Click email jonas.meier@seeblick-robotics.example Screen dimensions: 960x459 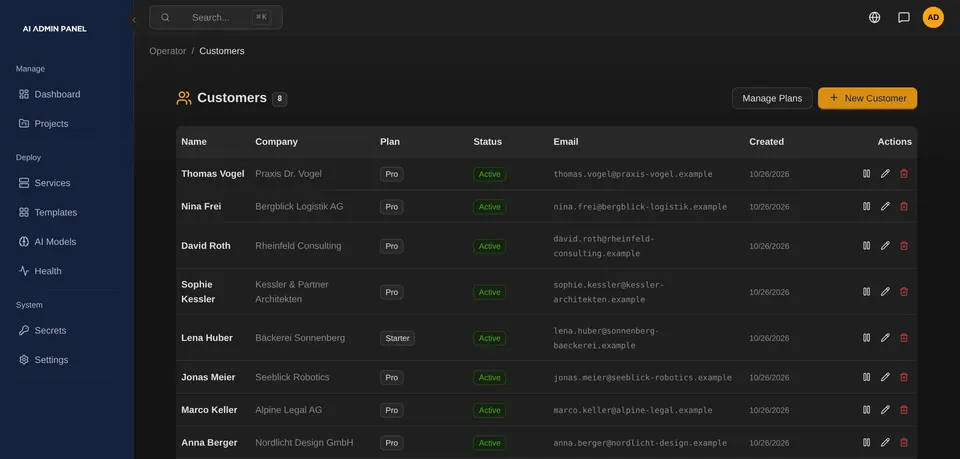click(x=643, y=378)
